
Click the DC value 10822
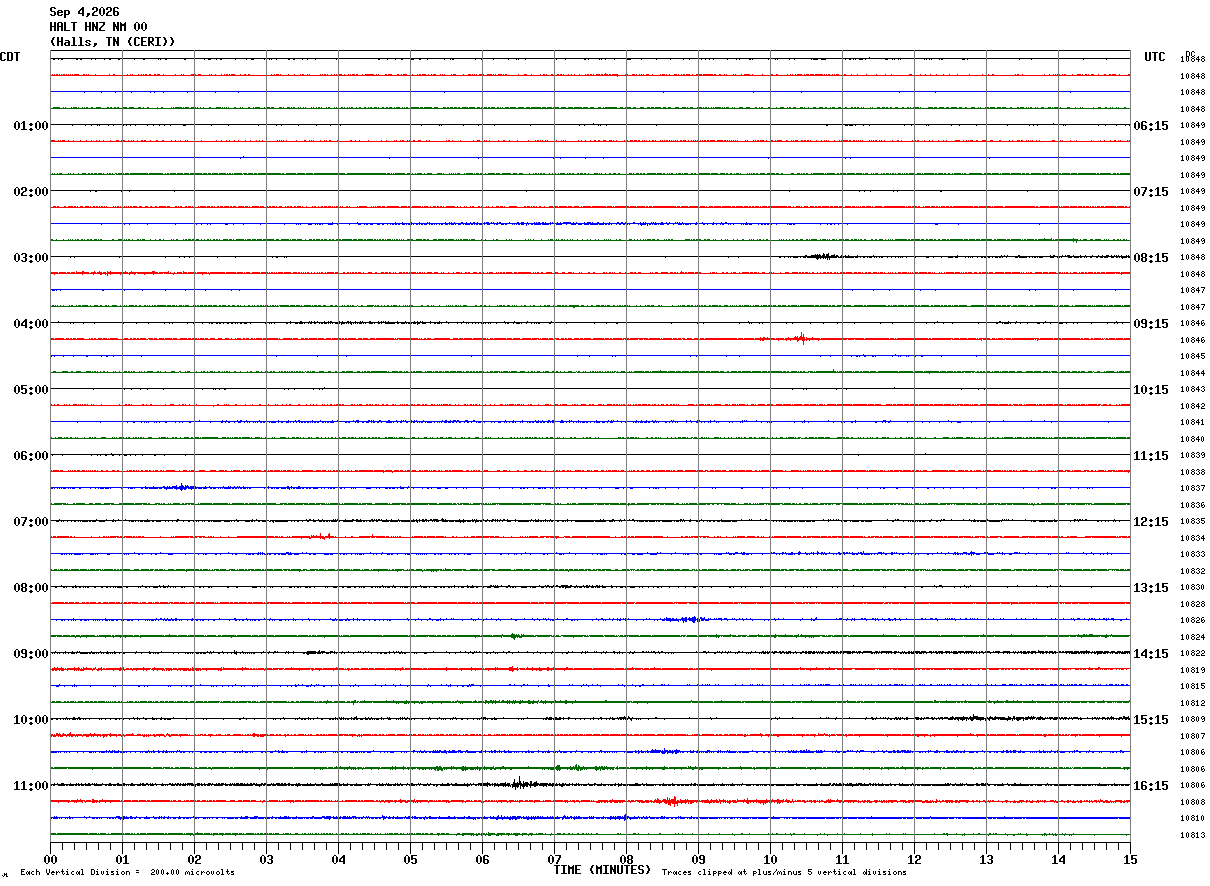[1192, 654]
